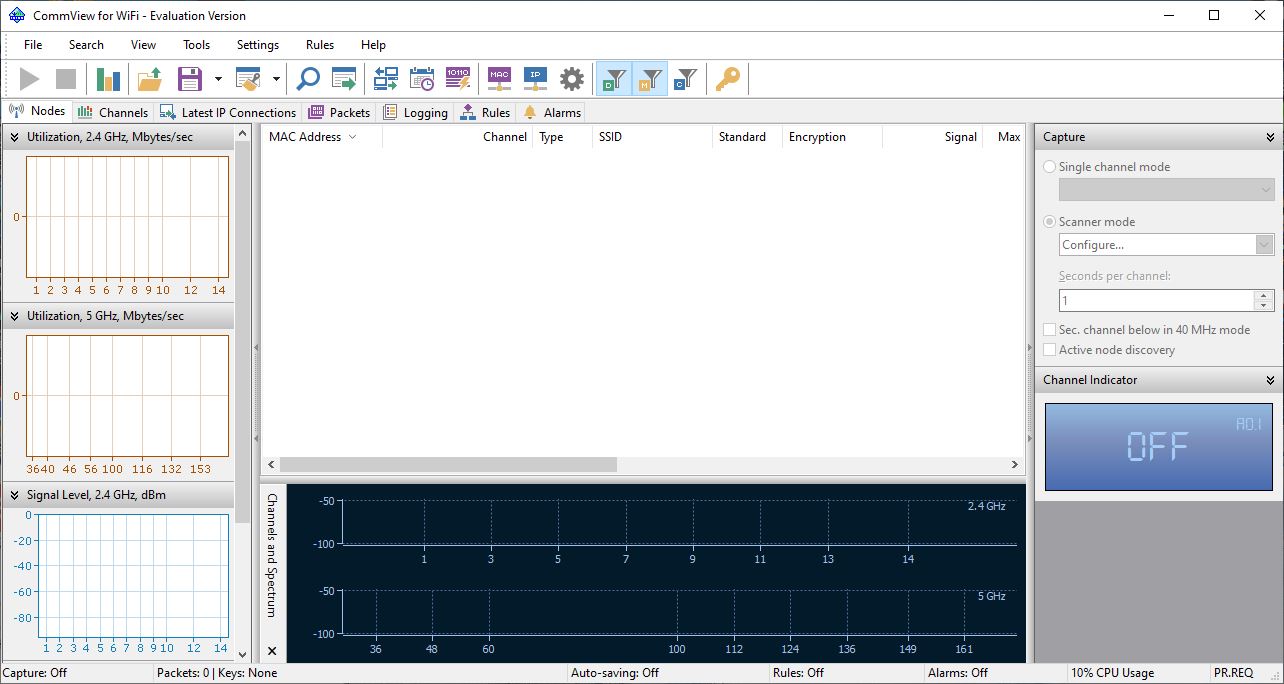Click the node list horizontal scrollbar

448,465
